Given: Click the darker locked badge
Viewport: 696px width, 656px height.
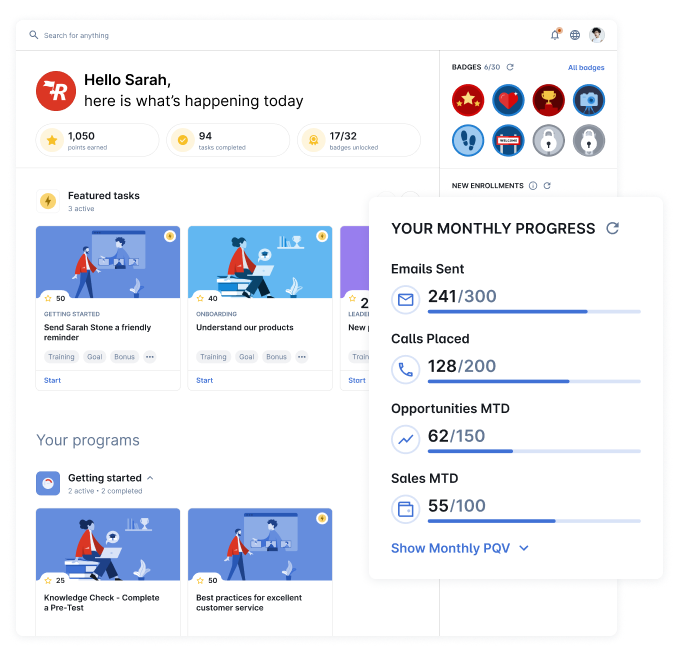Looking at the screenshot, I should click(589, 140).
